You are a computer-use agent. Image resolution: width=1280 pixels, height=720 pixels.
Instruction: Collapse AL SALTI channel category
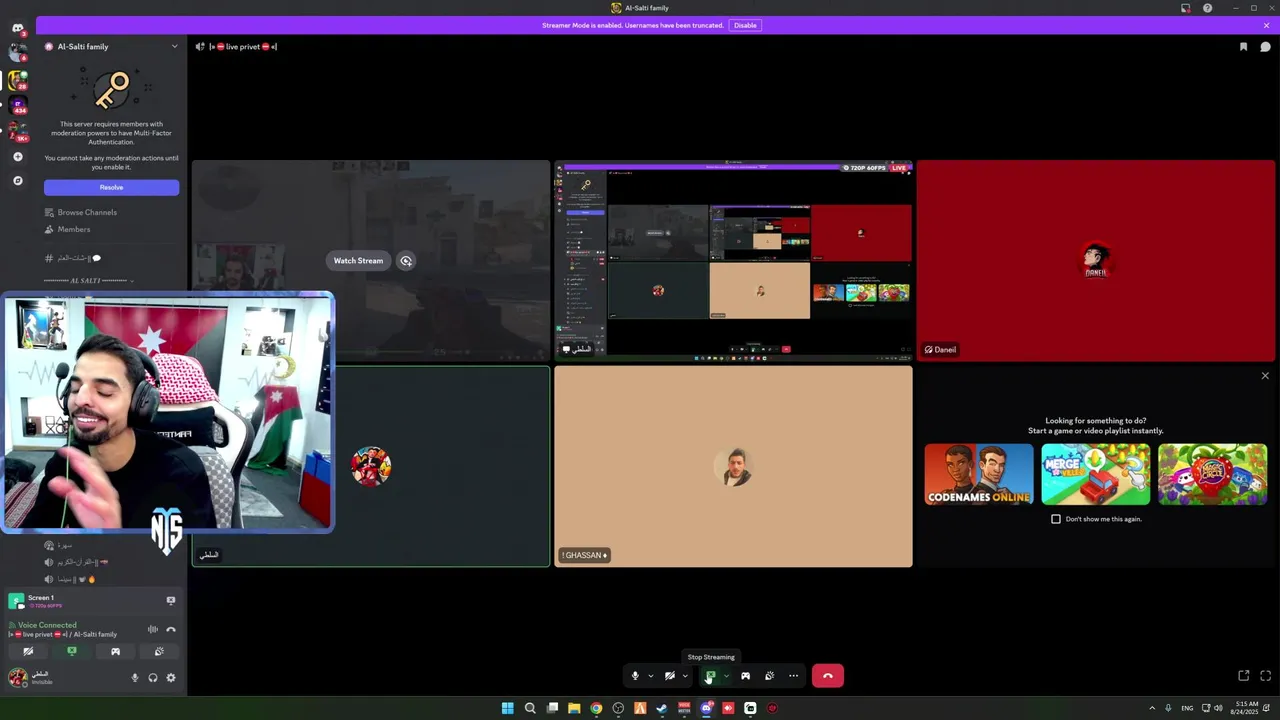pos(88,281)
